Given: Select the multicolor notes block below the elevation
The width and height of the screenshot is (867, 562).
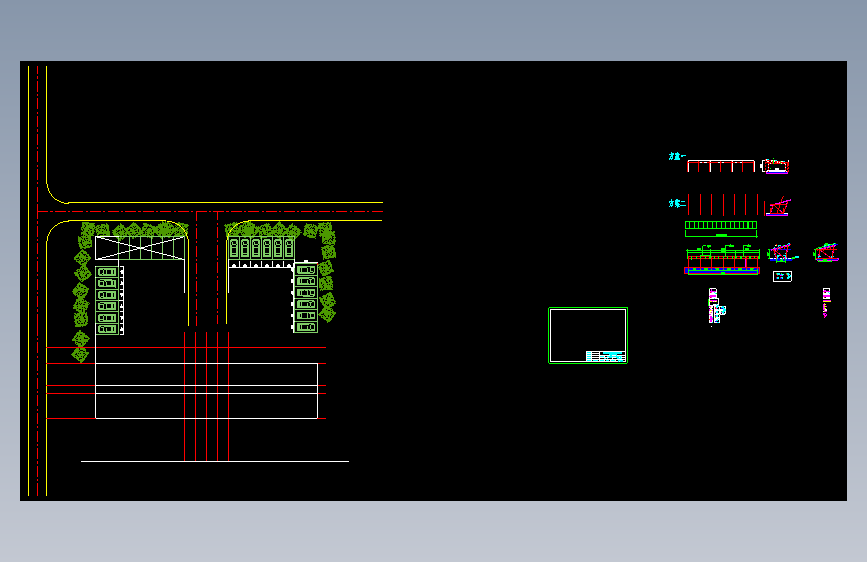Looking at the screenshot, I should (x=717, y=306).
